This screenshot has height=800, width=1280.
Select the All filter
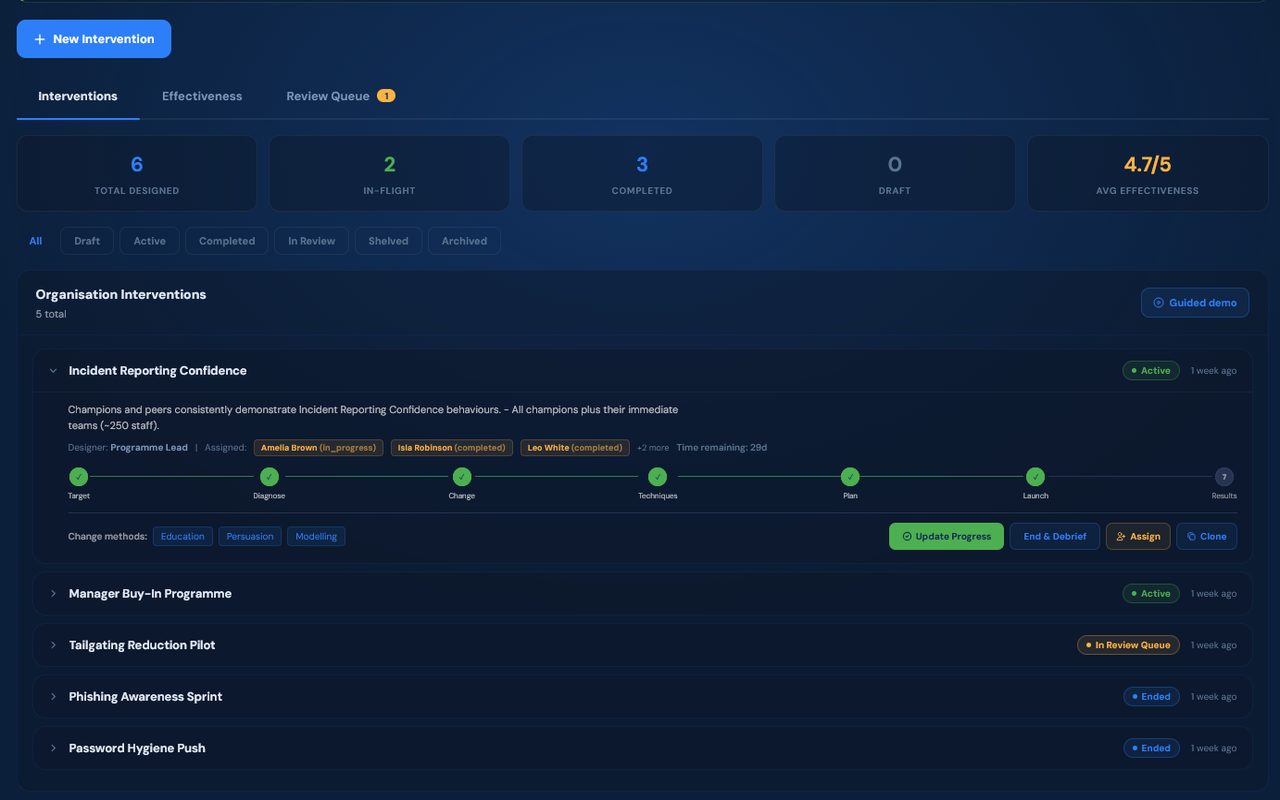coord(36,241)
